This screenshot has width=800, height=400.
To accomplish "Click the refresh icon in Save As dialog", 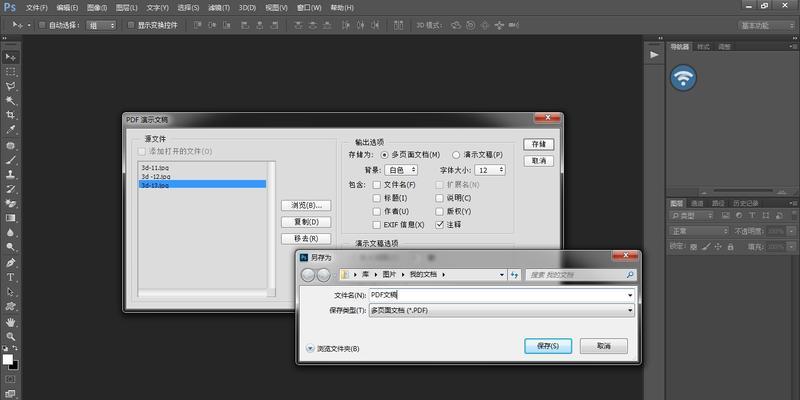I will click(514, 274).
